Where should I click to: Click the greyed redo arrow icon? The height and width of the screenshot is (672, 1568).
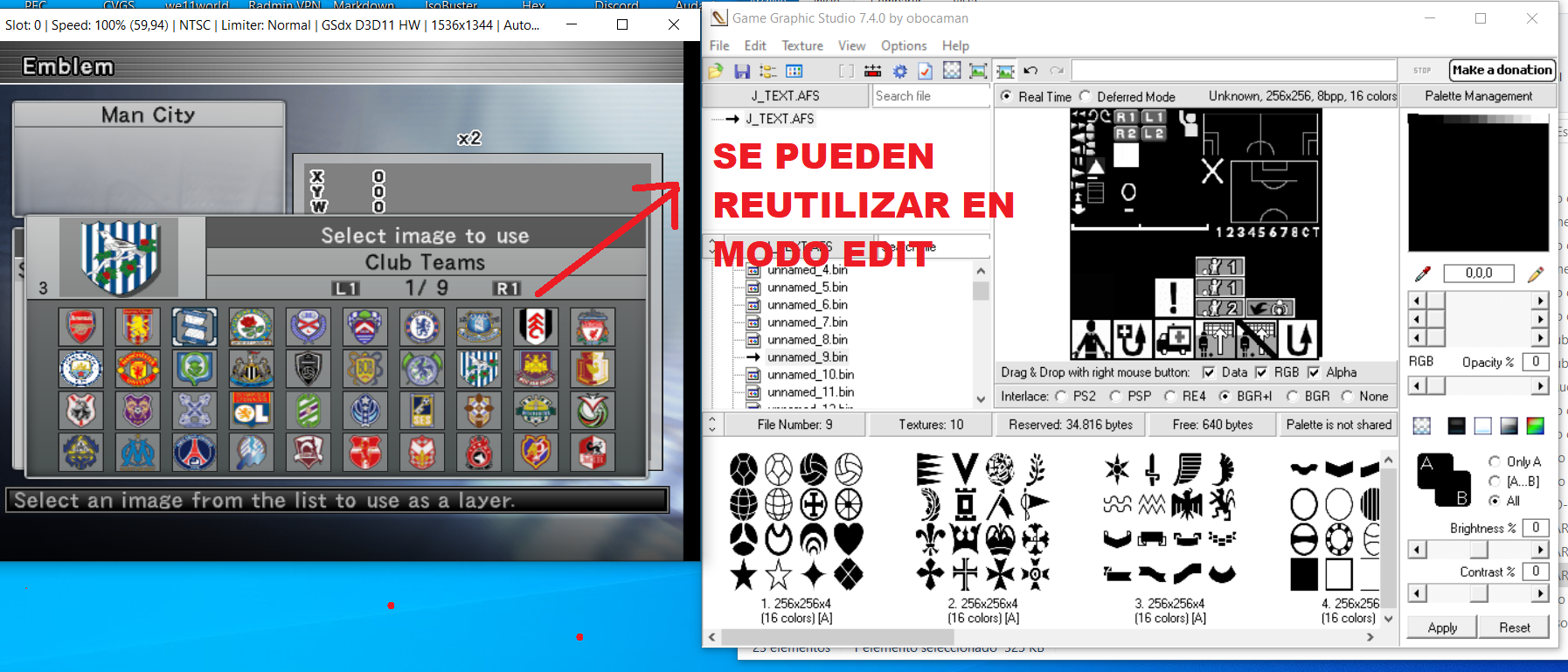pos(1058,71)
